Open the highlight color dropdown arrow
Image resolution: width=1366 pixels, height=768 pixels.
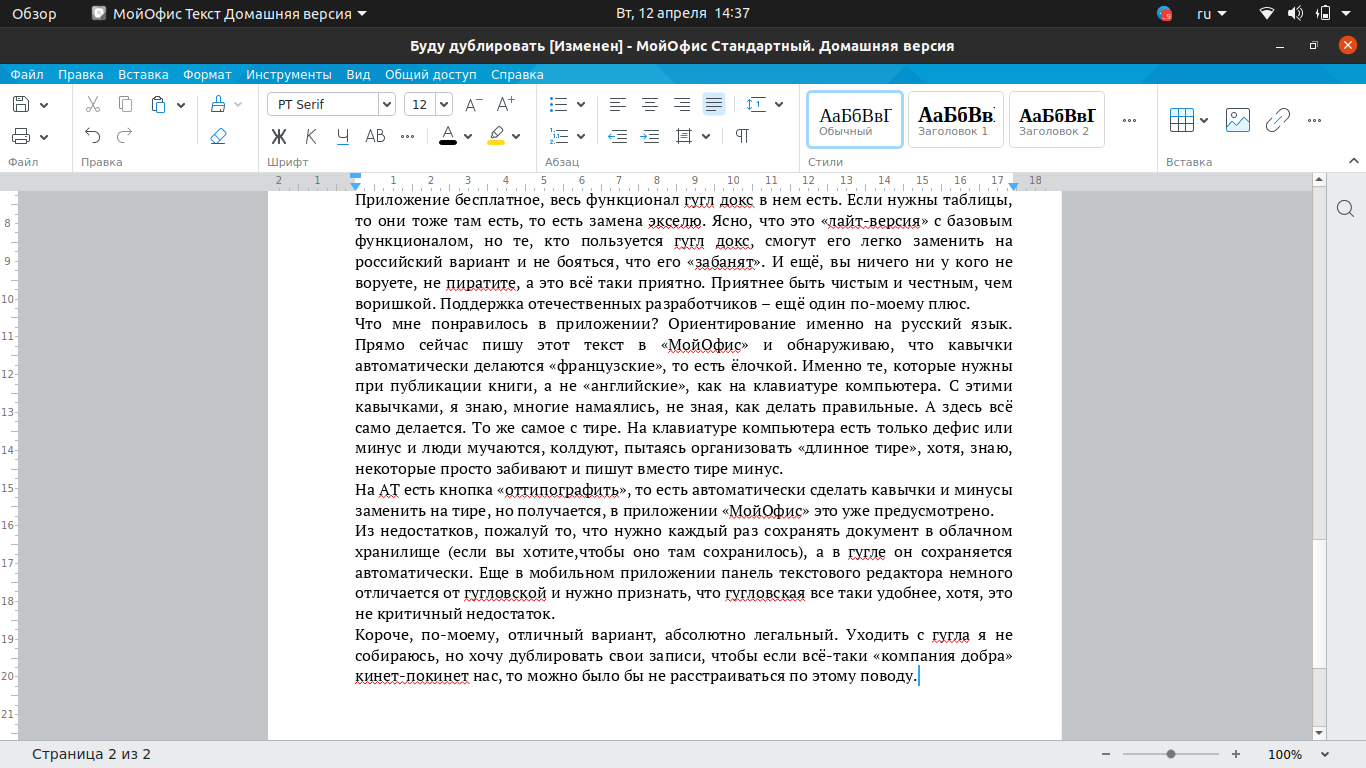tap(516, 136)
